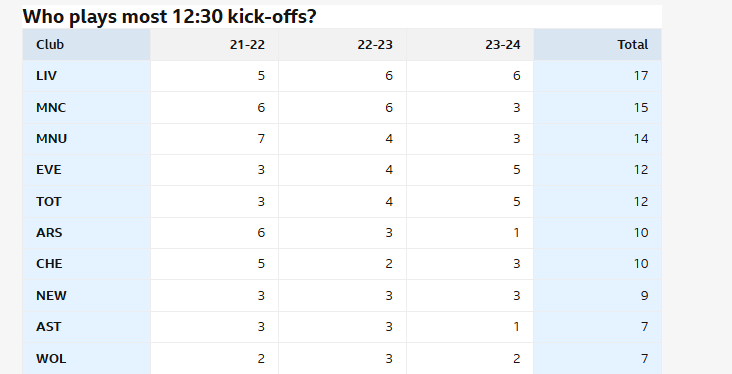Viewport: 732px width, 374px height.
Task: Click the Total column header
Action: [x=598, y=44]
